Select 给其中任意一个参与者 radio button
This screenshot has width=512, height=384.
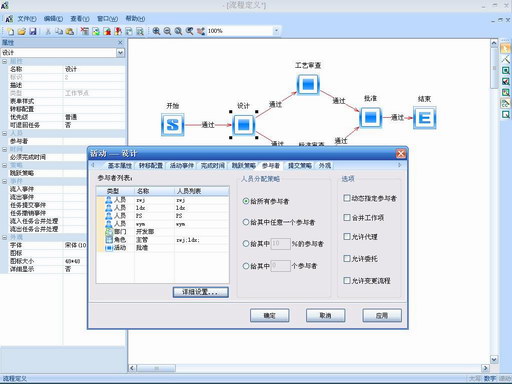246,222
